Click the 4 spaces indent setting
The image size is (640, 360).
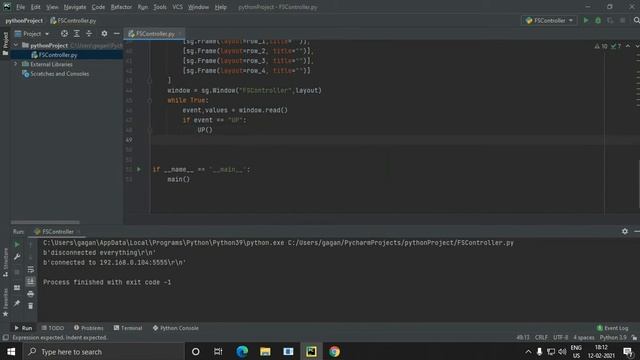(584, 338)
